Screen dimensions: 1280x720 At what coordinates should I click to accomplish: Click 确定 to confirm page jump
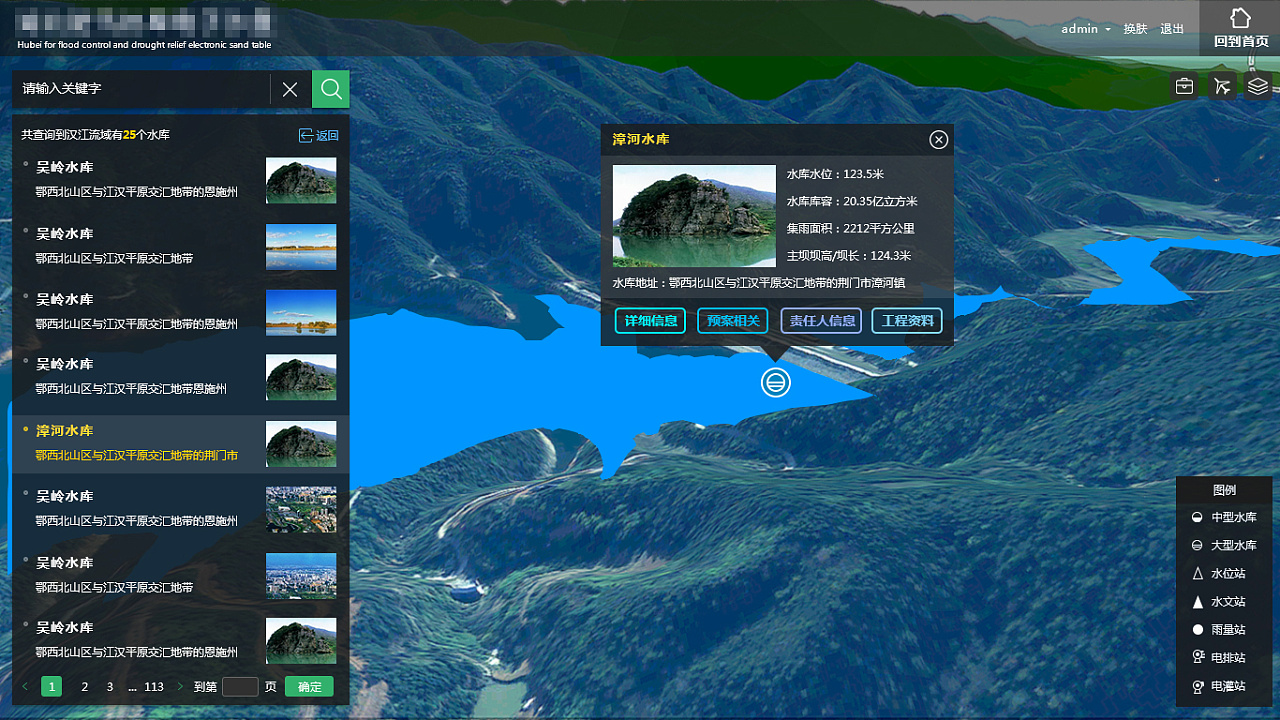[x=309, y=687]
